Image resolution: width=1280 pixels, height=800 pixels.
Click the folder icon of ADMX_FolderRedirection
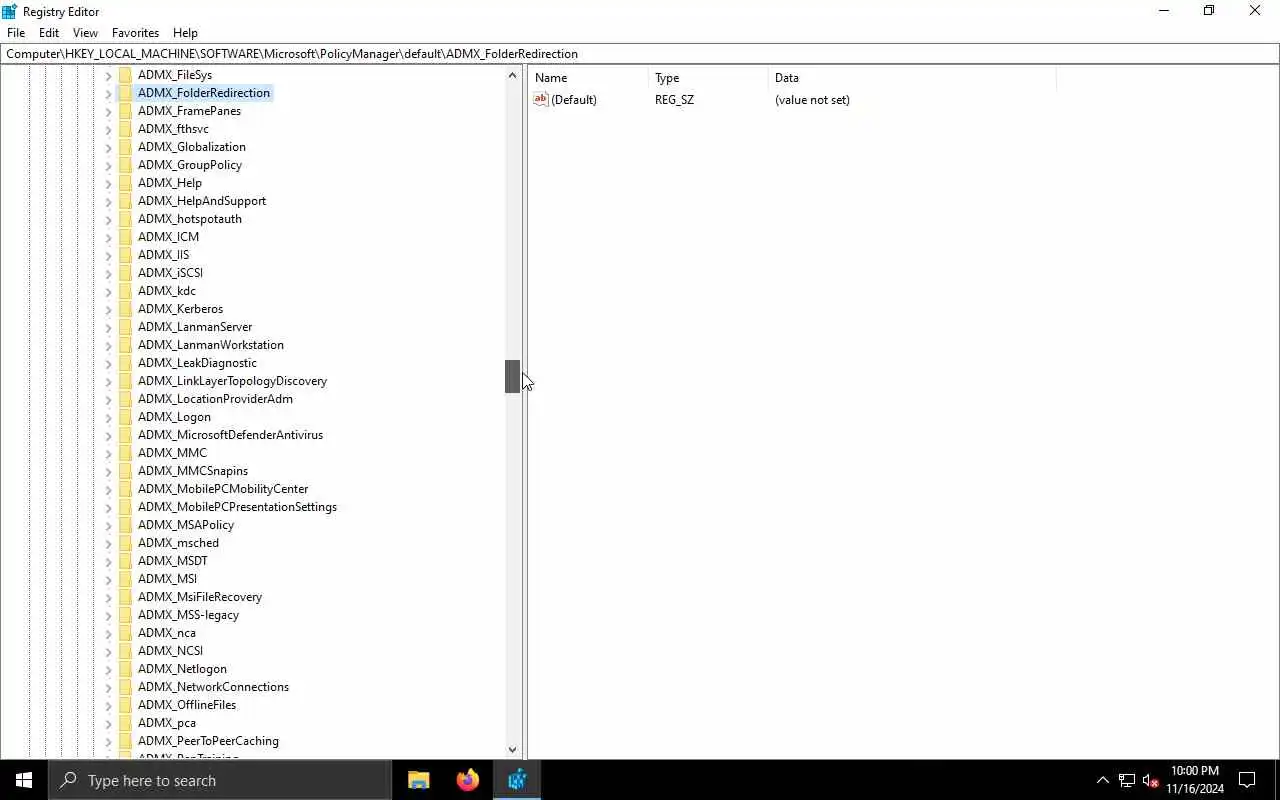125,93
